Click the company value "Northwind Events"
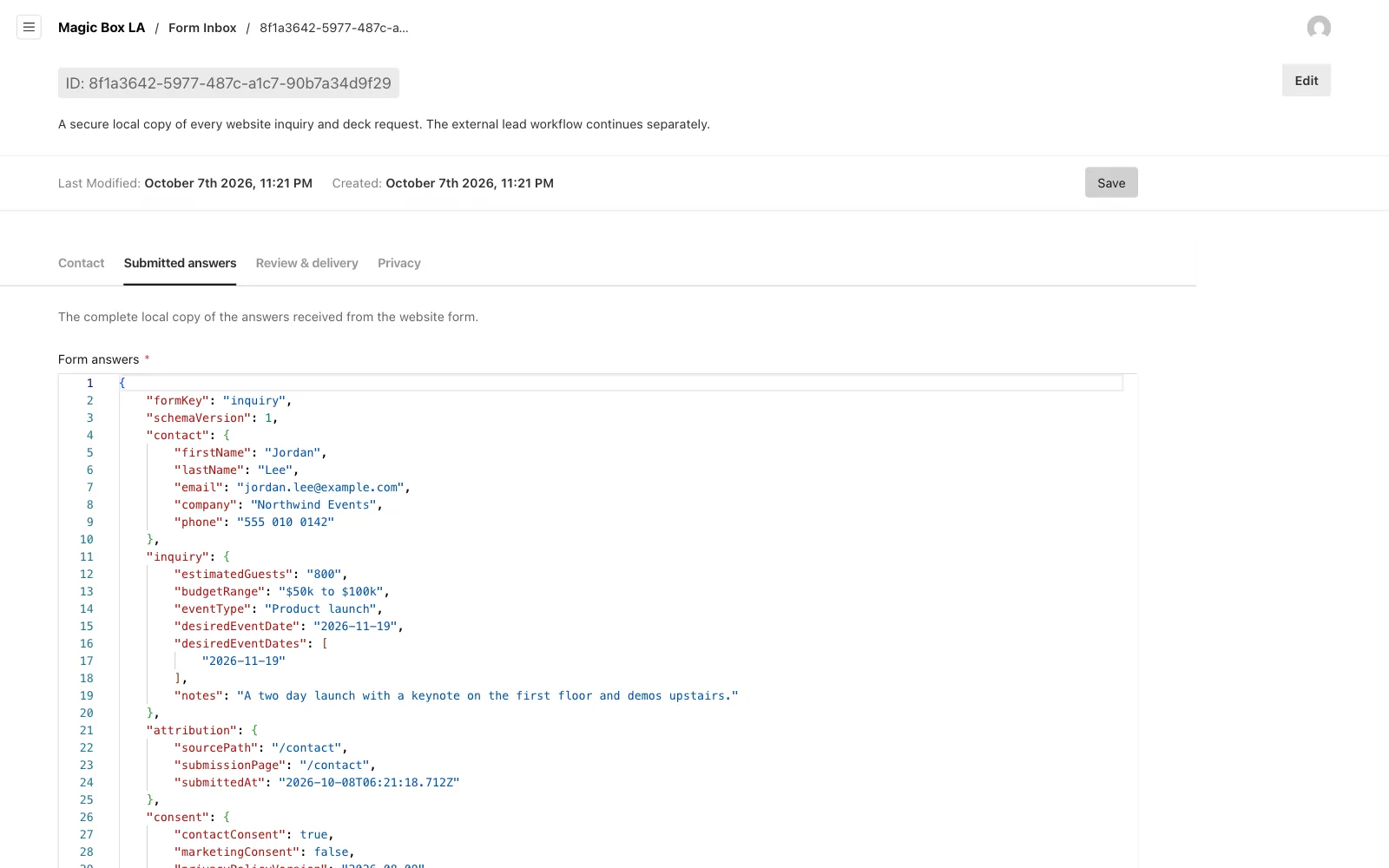Image resolution: width=1389 pixels, height=868 pixels. 313,504
